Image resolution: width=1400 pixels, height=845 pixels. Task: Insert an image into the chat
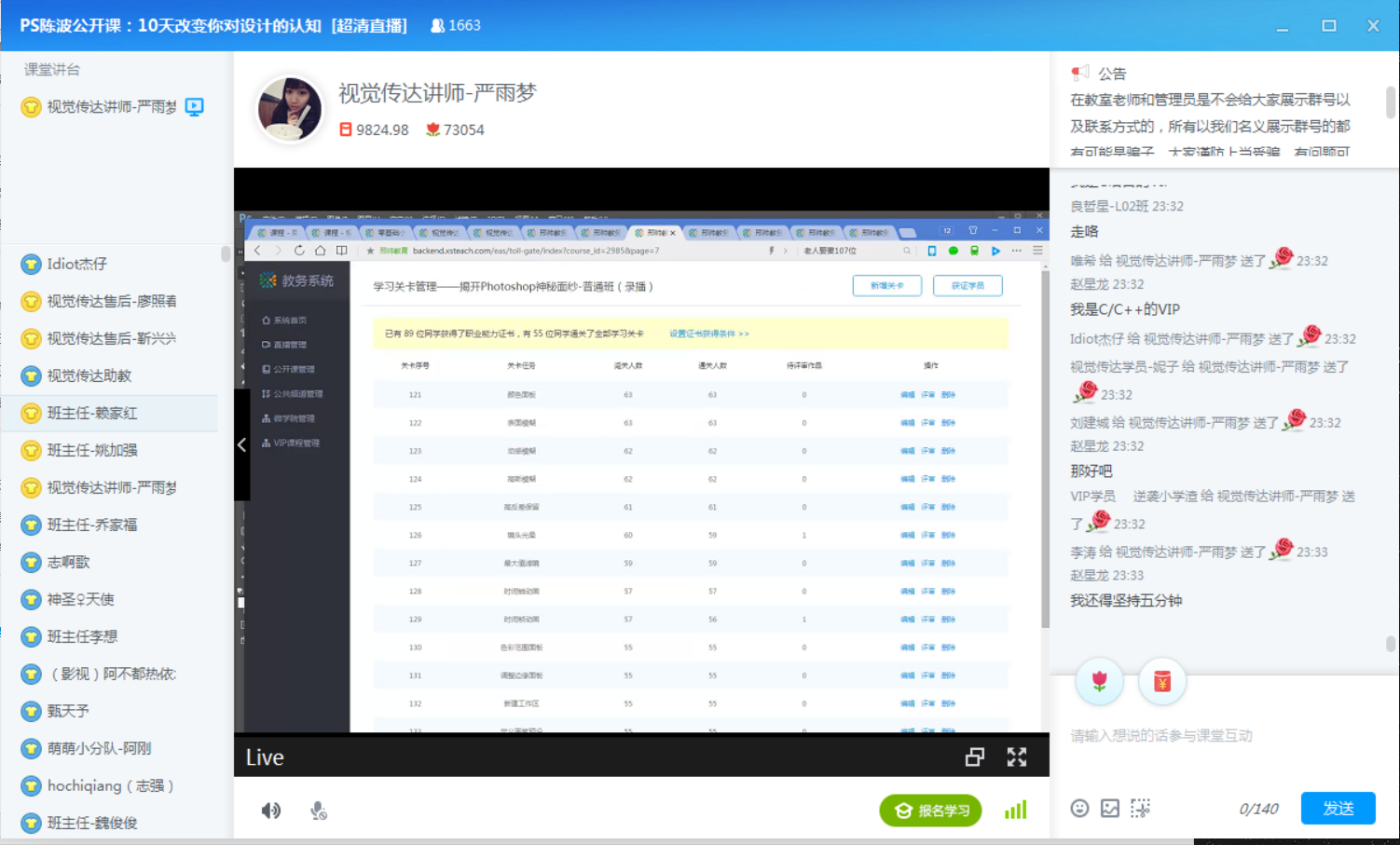point(1109,809)
